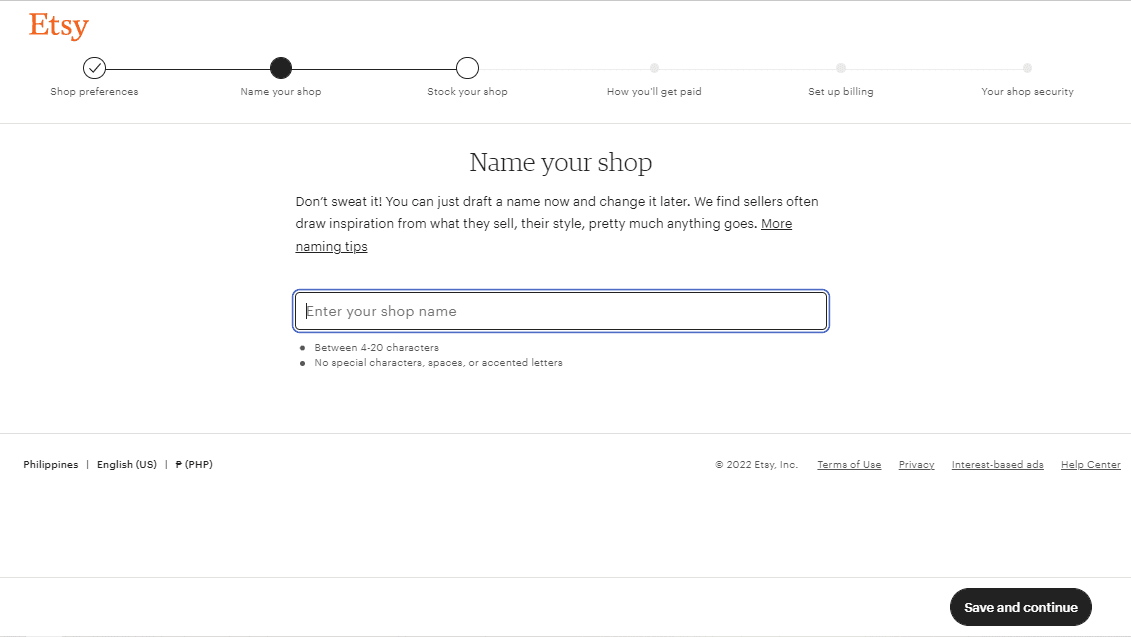This screenshot has width=1131, height=637.
Task: Open the English (US) language selector
Action: pyautogui.click(x=126, y=464)
